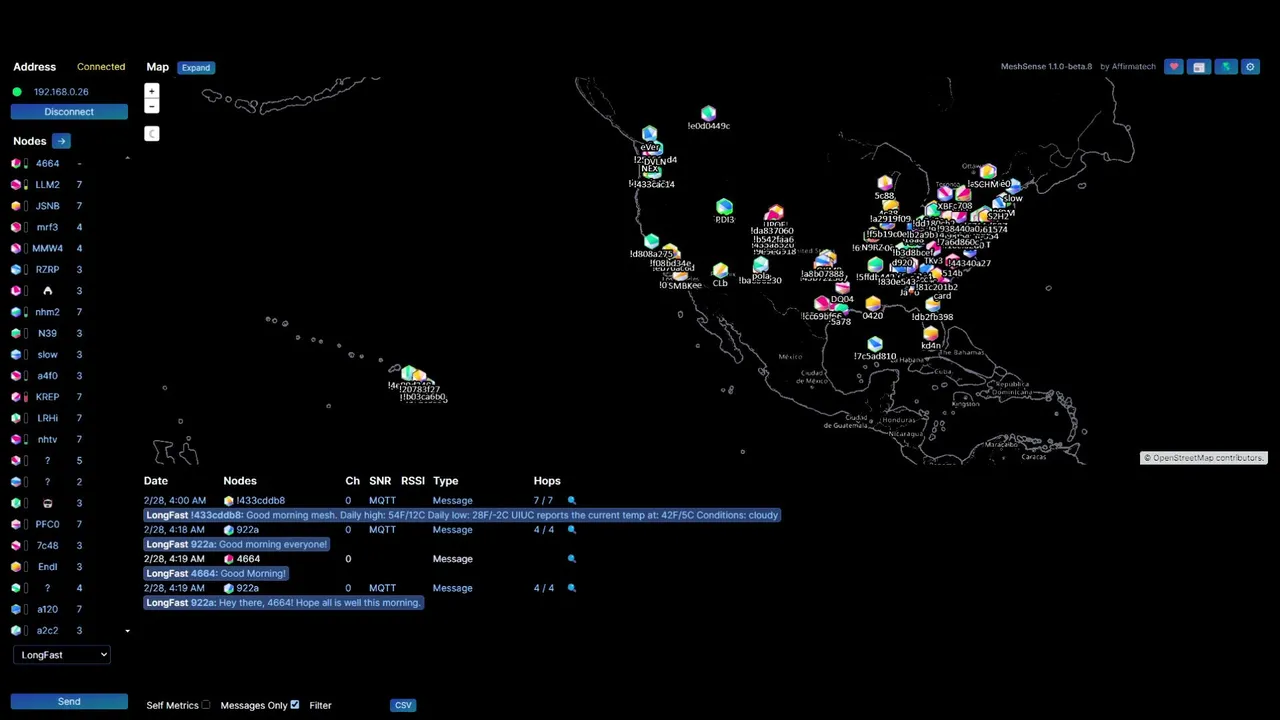Click node name a120 in list
This screenshot has width=1280, height=720.
tap(47, 609)
